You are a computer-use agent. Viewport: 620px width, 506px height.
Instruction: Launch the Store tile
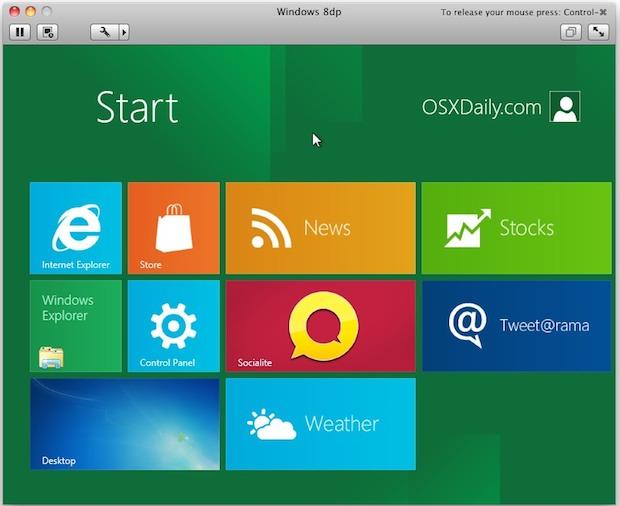pos(174,228)
